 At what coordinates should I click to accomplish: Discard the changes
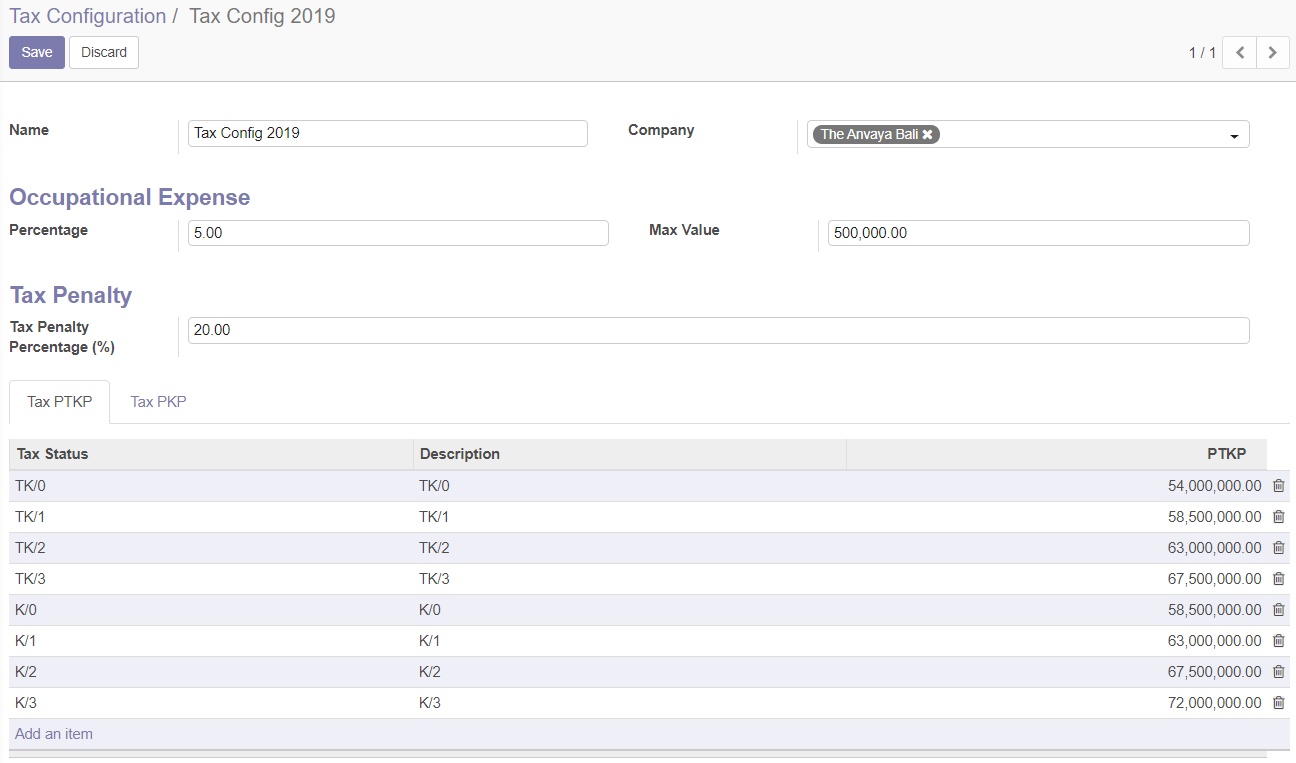104,53
